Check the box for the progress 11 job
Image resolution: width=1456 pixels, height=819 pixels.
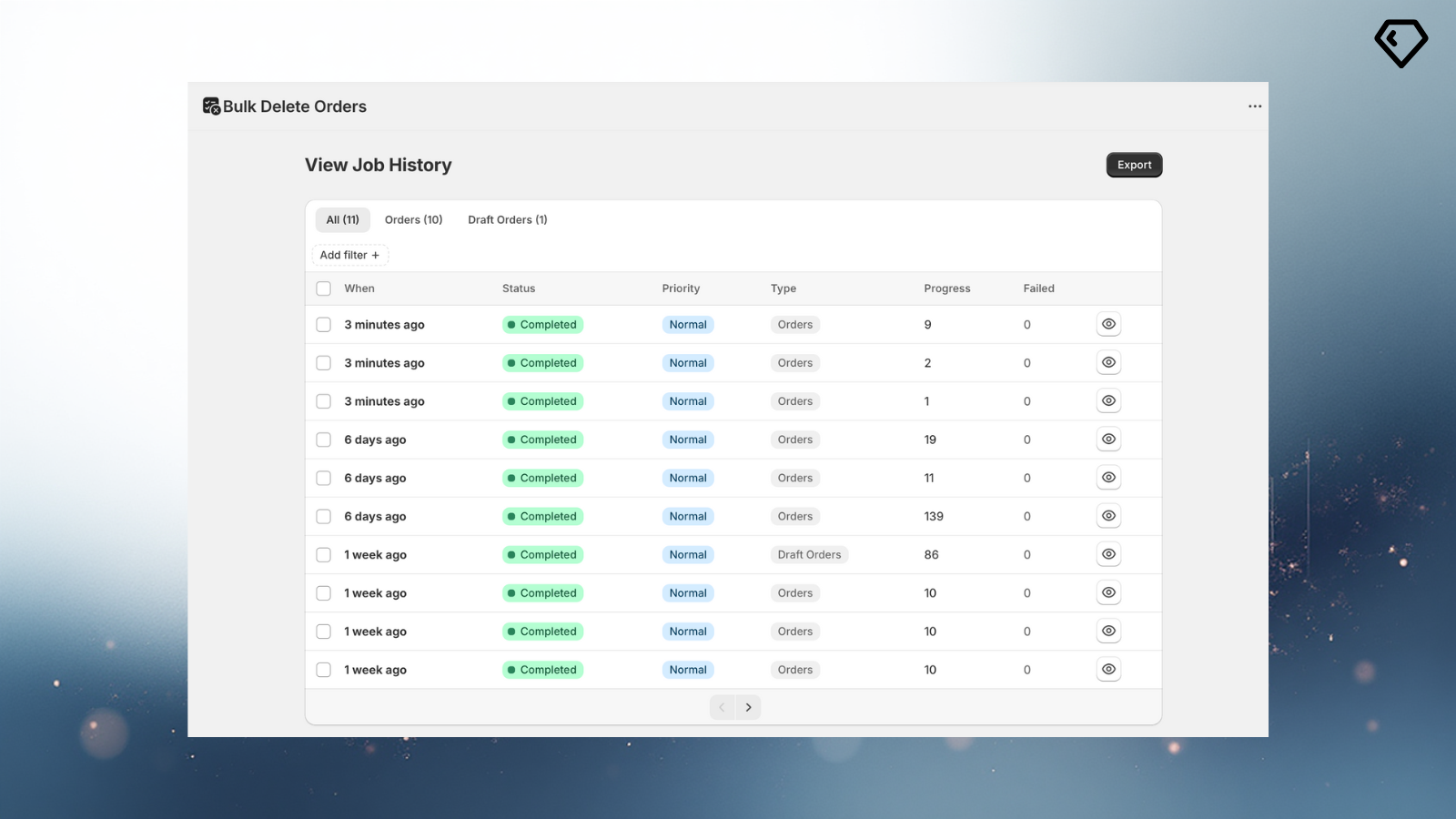click(x=323, y=478)
